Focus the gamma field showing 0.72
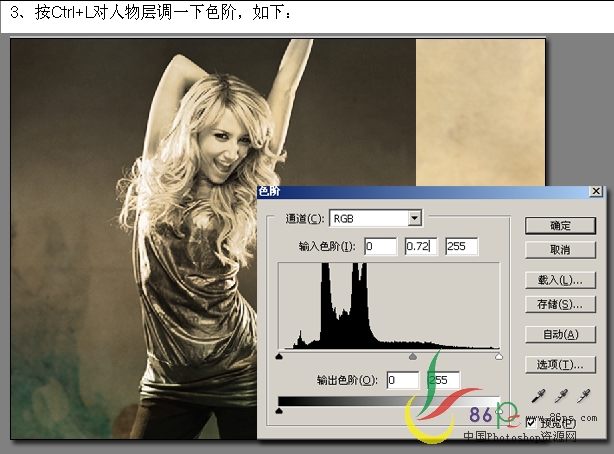 click(421, 246)
